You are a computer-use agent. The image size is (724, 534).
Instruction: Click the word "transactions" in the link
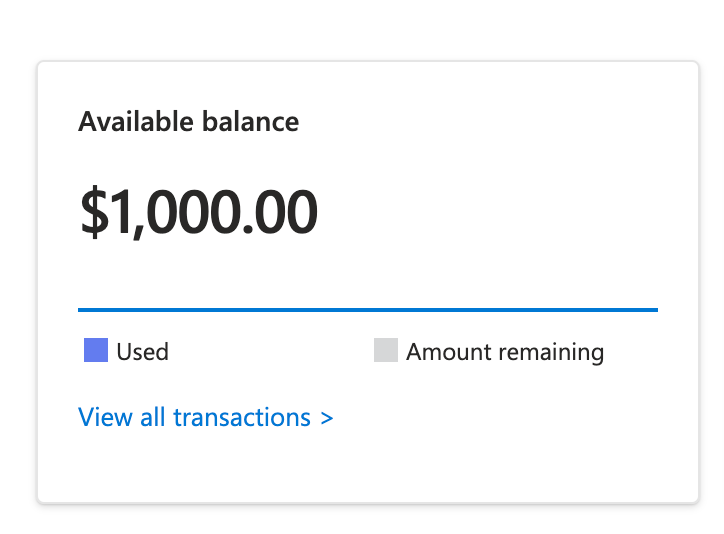tap(242, 417)
